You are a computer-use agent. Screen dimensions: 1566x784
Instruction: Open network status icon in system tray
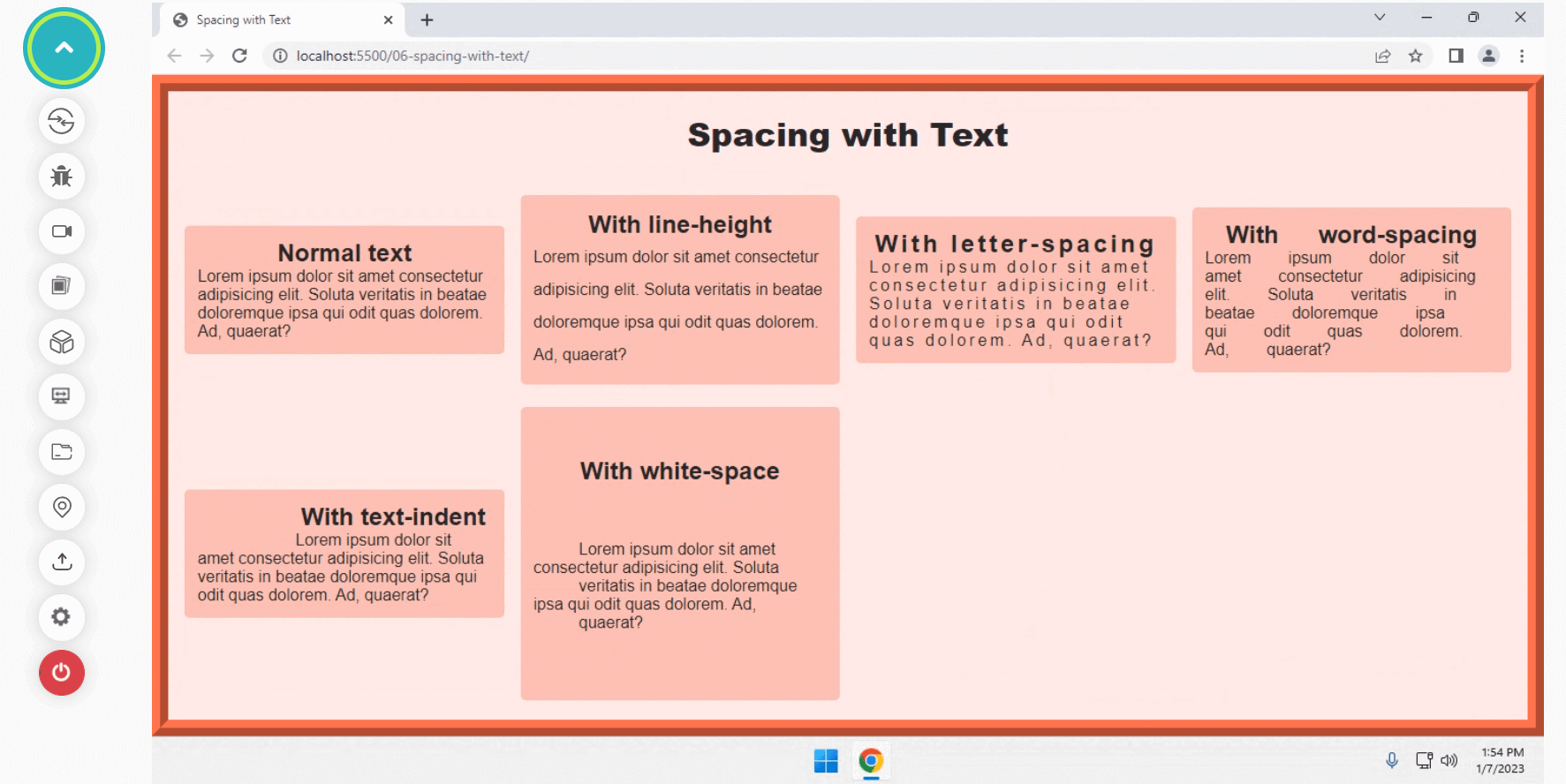pyautogui.click(x=1424, y=760)
